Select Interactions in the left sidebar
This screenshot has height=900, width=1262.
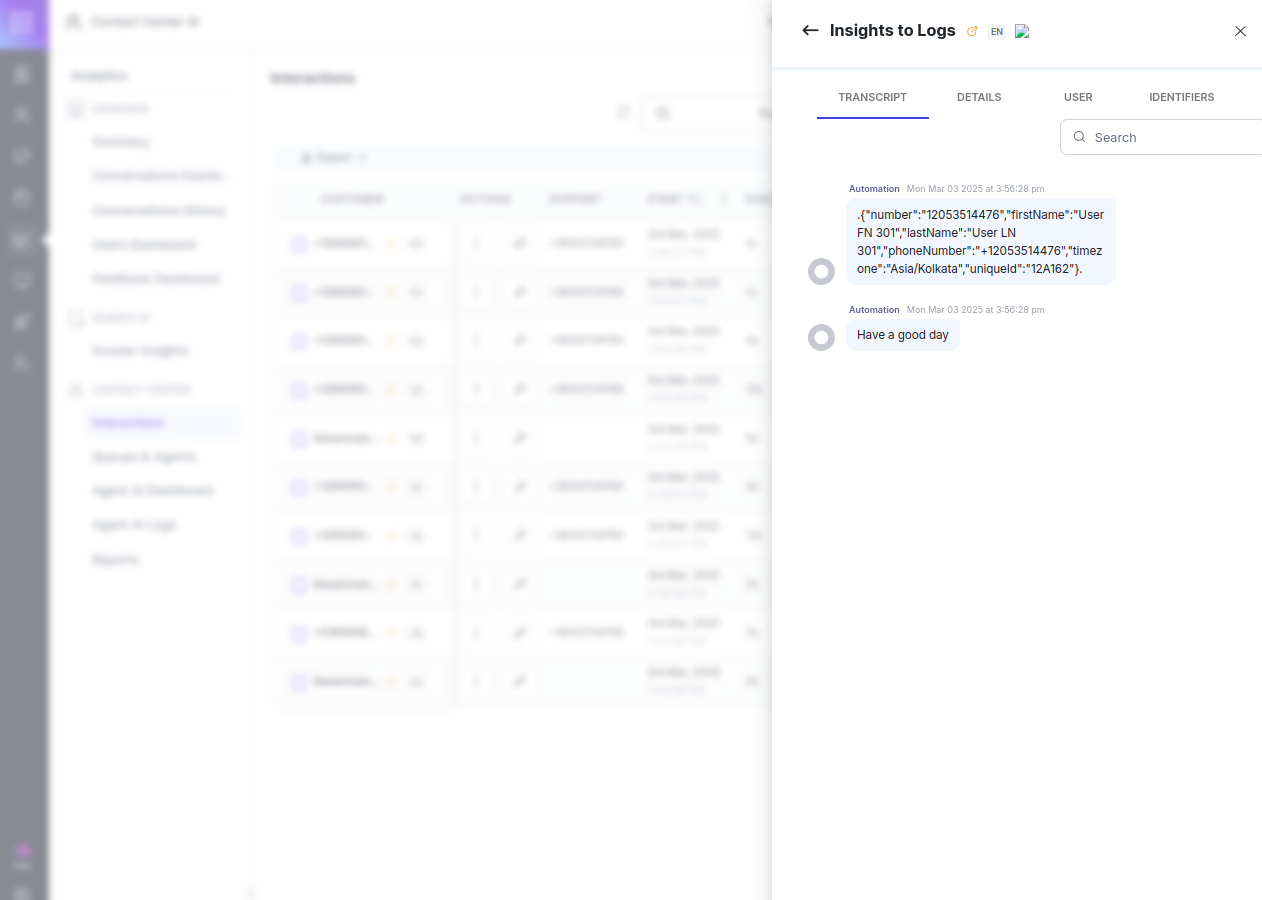(128, 423)
